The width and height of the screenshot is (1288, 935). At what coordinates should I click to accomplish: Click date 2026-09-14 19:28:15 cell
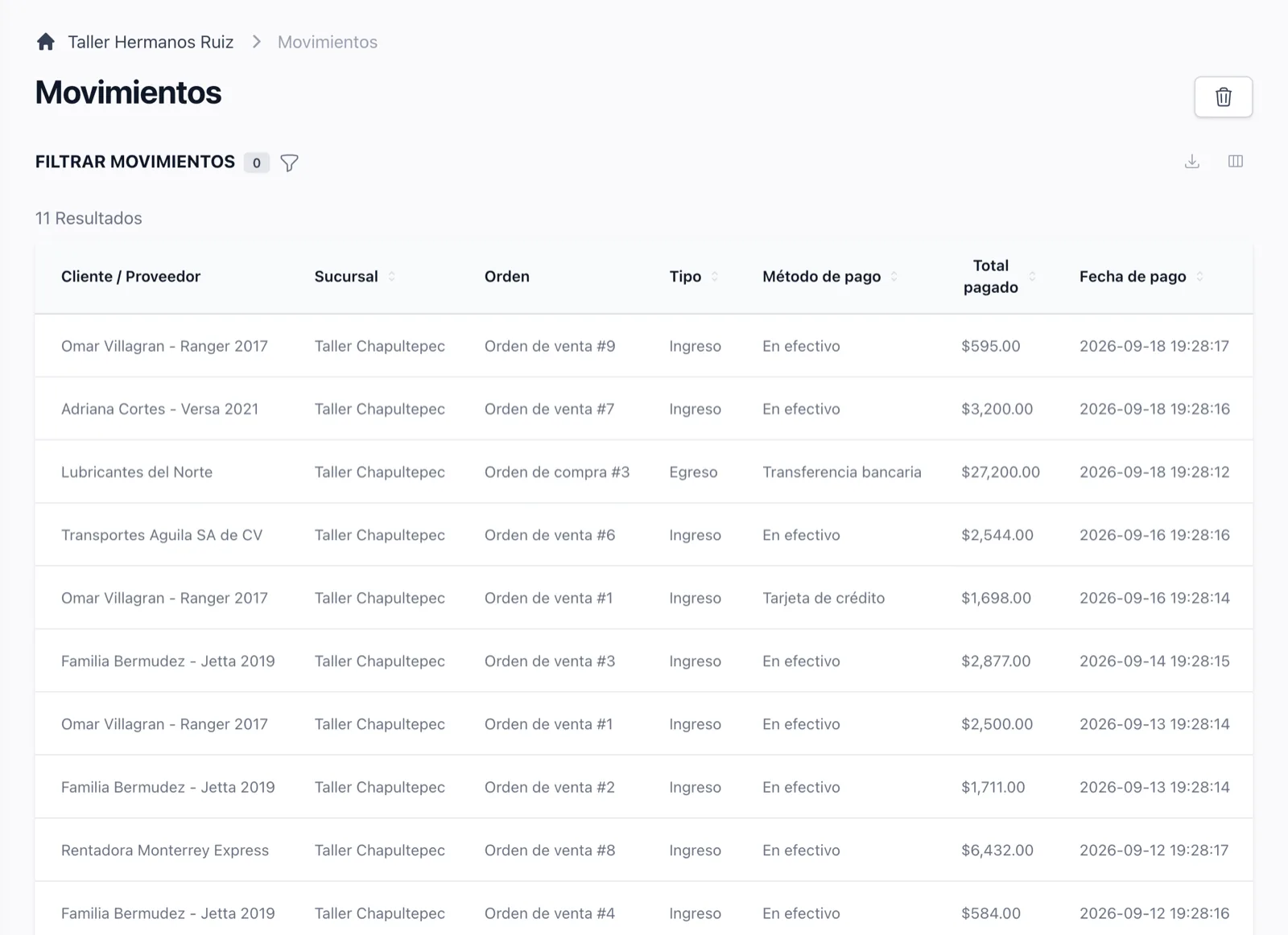pos(1154,661)
